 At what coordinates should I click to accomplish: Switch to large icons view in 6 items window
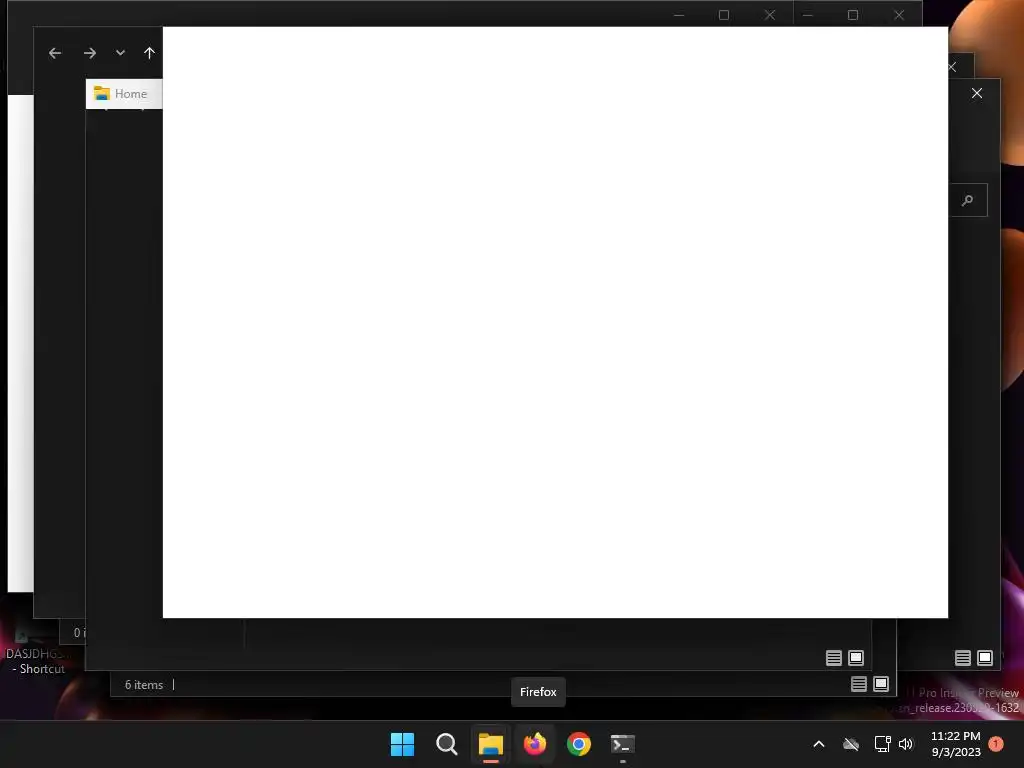pyautogui.click(x=881, y=684)
